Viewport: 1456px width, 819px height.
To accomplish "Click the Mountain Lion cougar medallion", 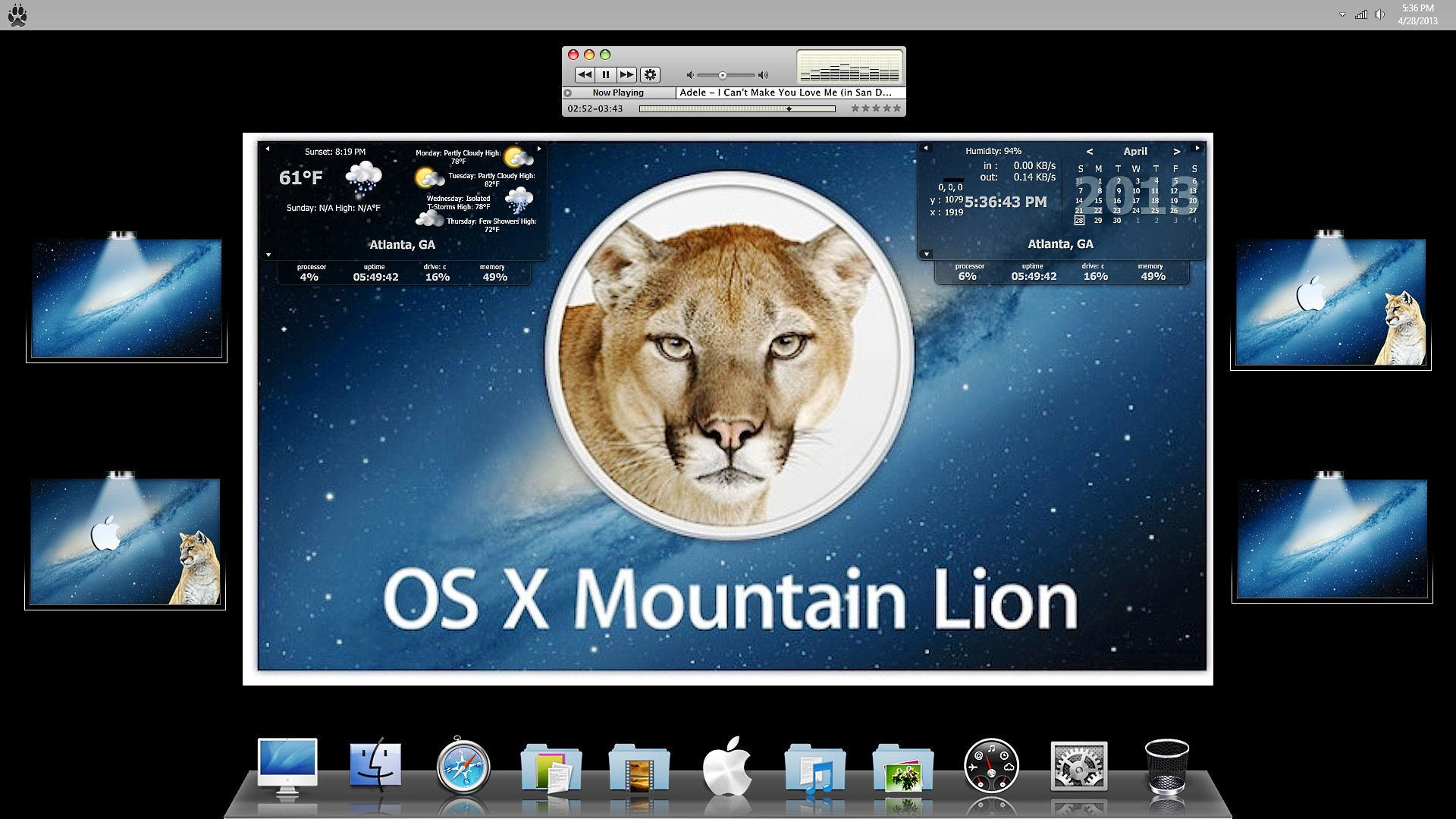I will 729,356.
